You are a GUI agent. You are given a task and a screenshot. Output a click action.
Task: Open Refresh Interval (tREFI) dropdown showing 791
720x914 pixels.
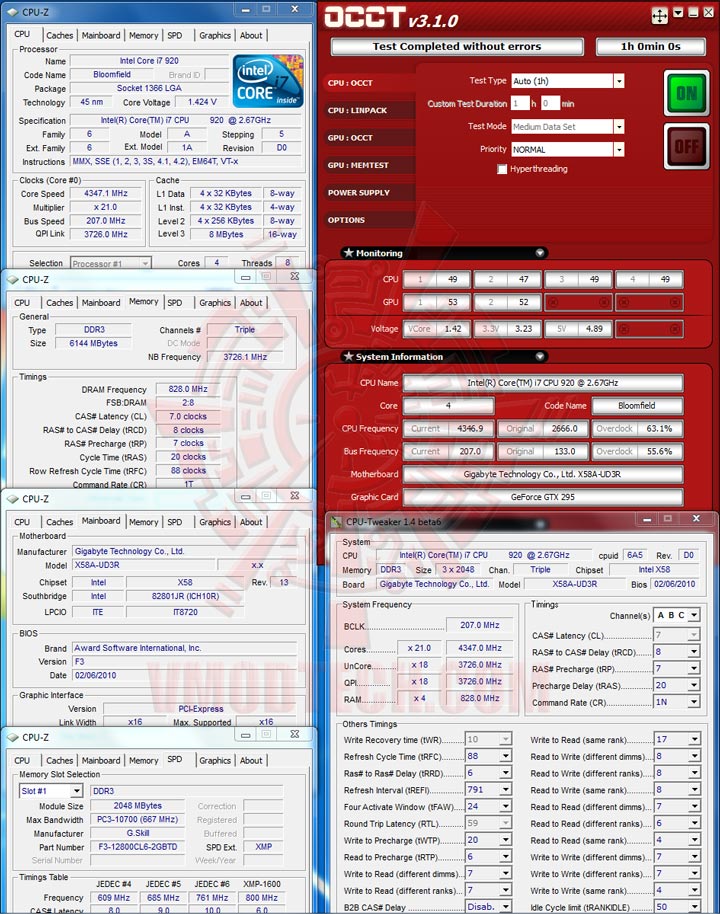(506, 790)
